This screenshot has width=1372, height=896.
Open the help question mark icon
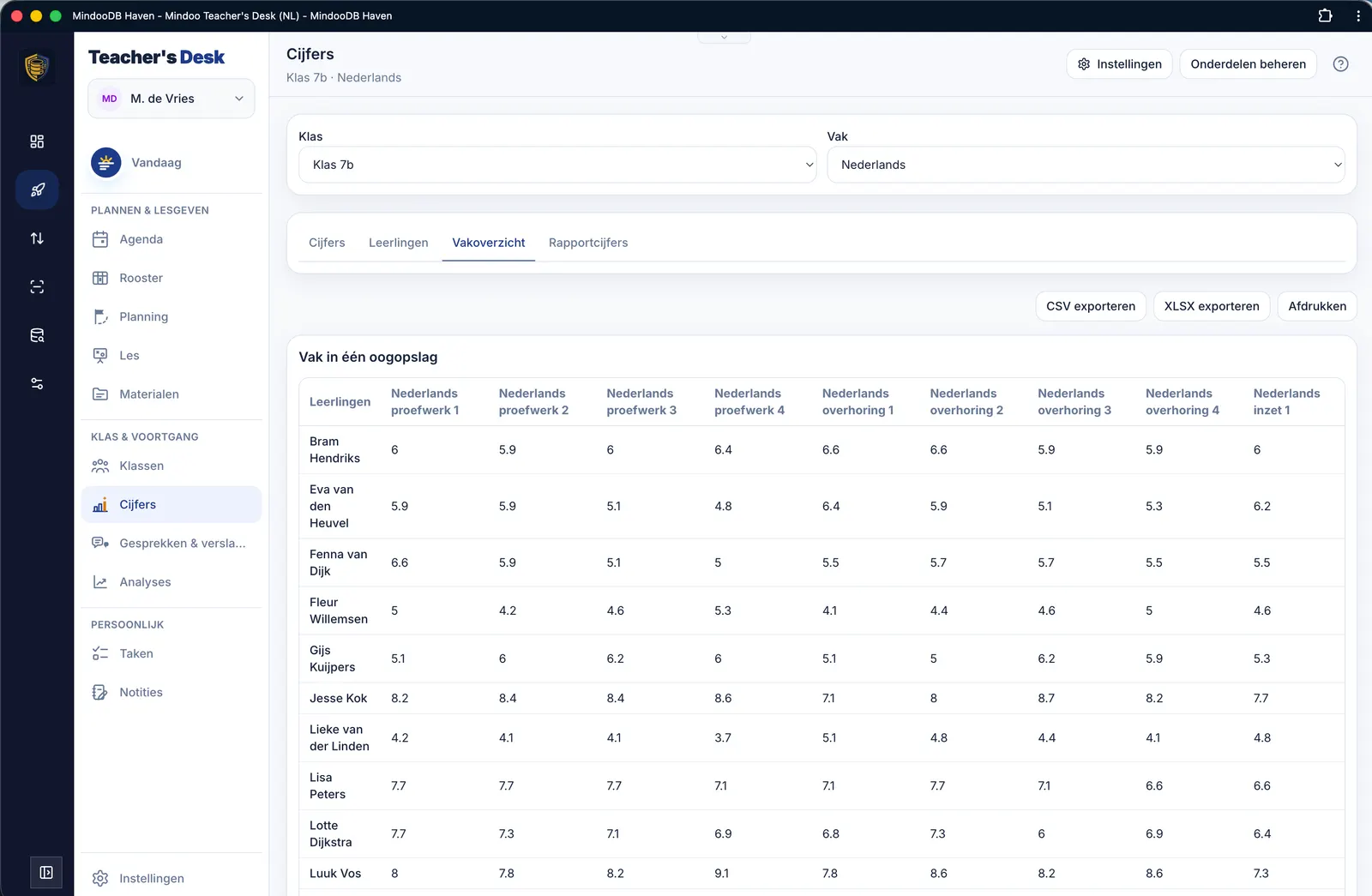click(1340, 64)
